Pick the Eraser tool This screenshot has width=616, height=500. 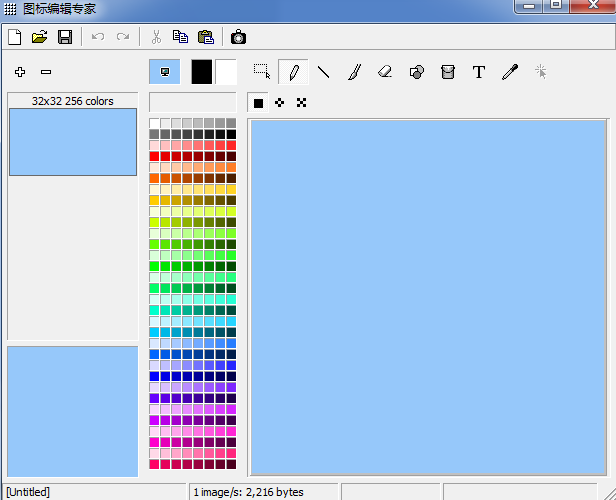click(385, 72)
